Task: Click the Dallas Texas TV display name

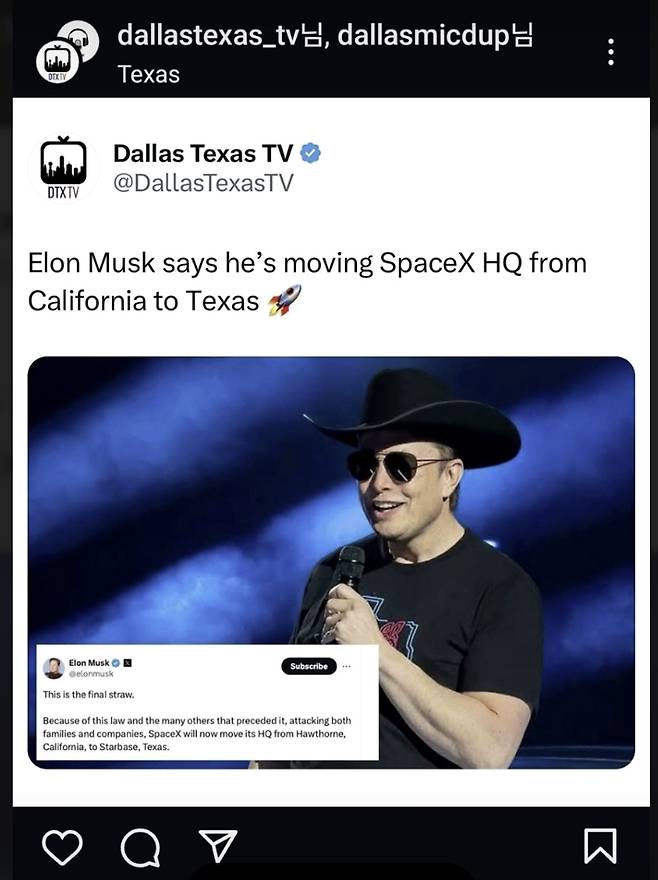Action: pyautogui.click(x=203, y=153)
